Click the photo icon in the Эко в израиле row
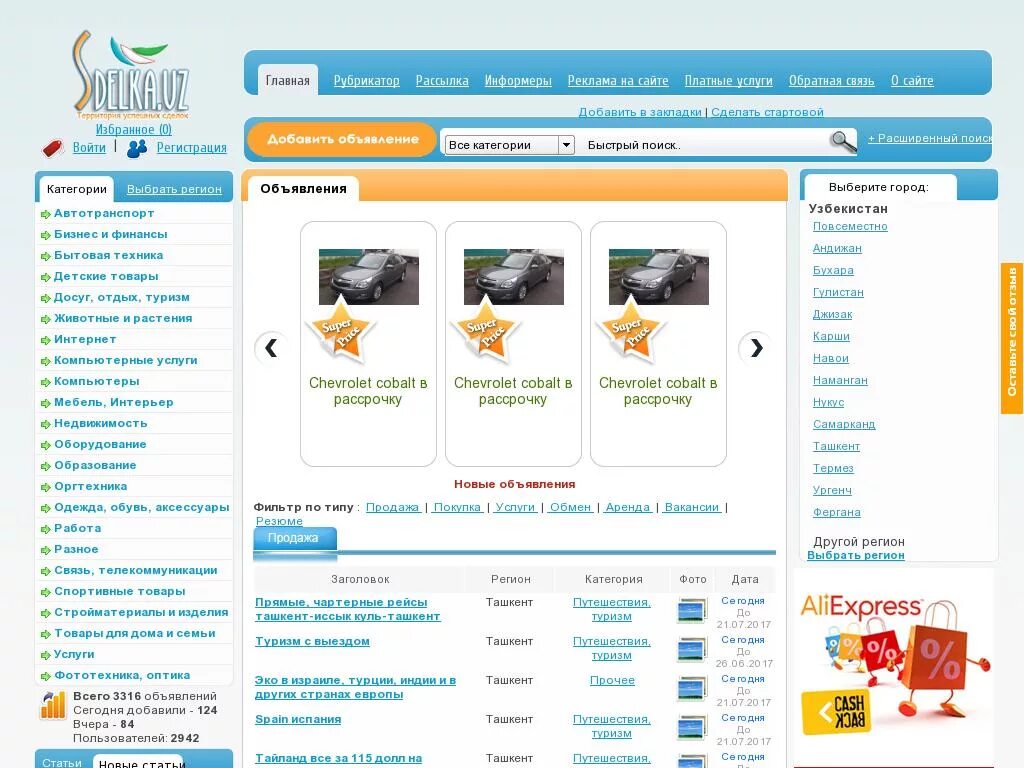1024x768 pixels. click(692, 689)
